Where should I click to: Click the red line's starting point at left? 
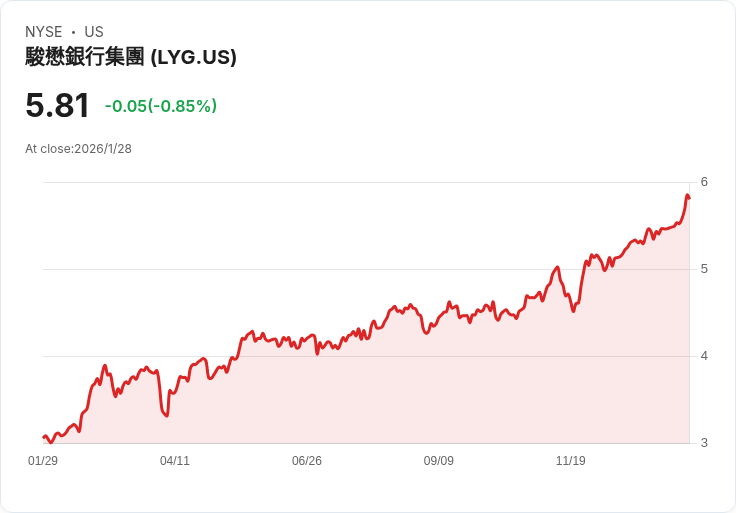pyautogui.click(x=44, y=437)
